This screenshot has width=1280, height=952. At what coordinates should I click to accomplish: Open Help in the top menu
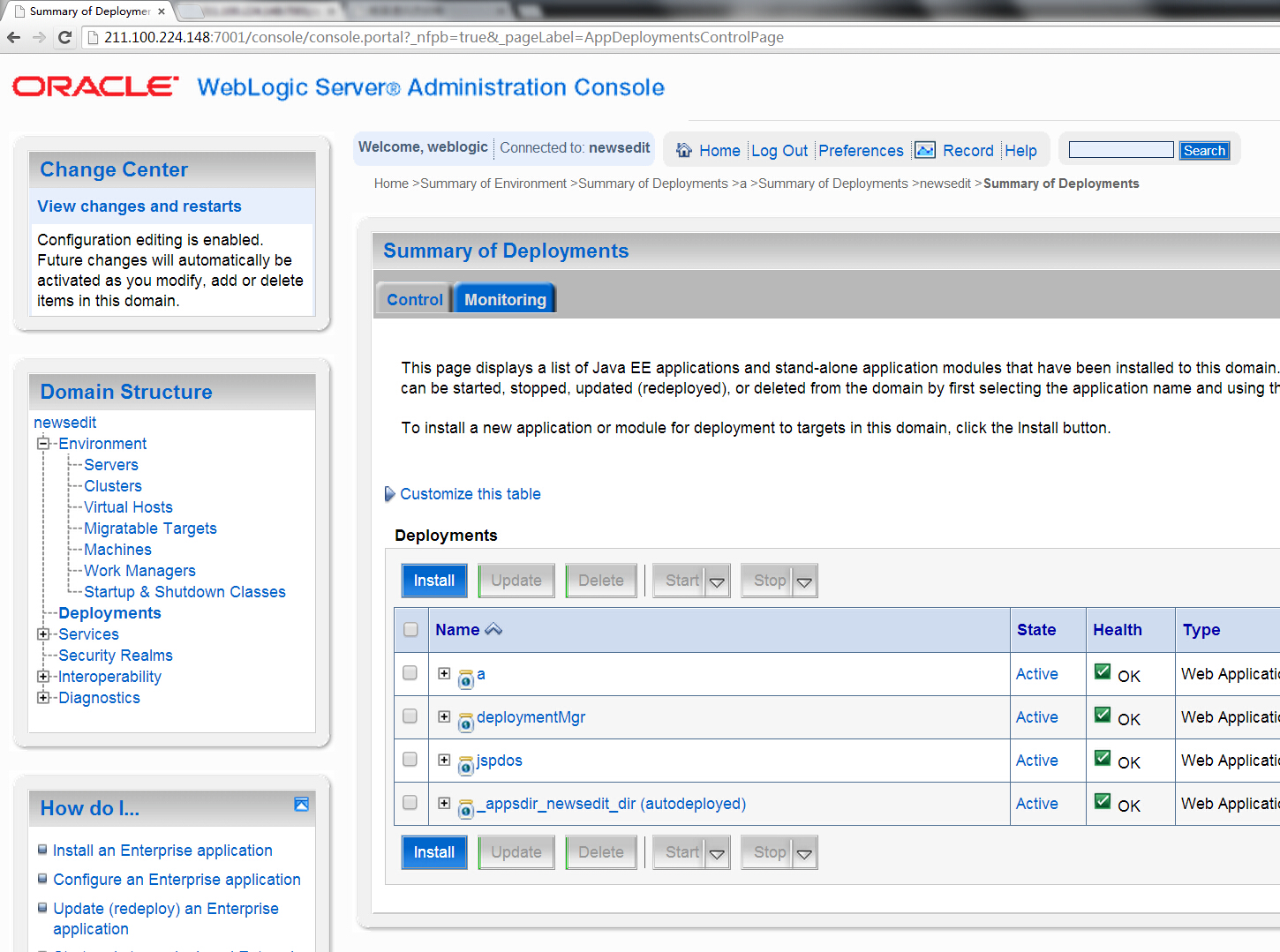coord(1020,151)
